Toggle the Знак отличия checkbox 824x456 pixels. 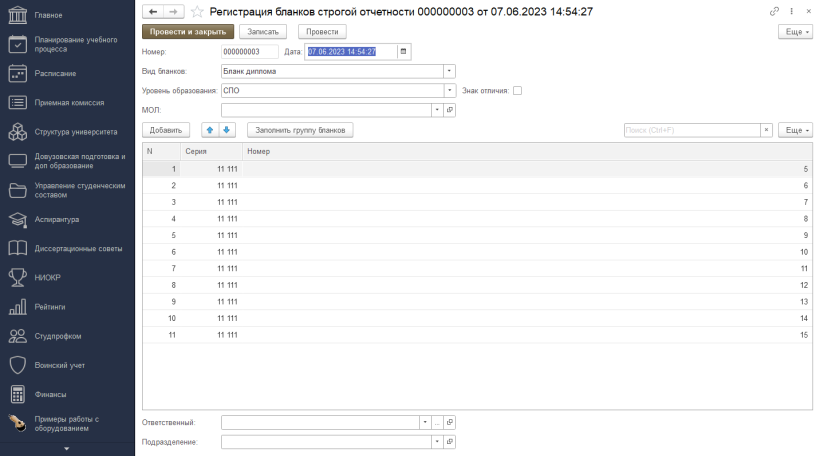click(518, 90)
